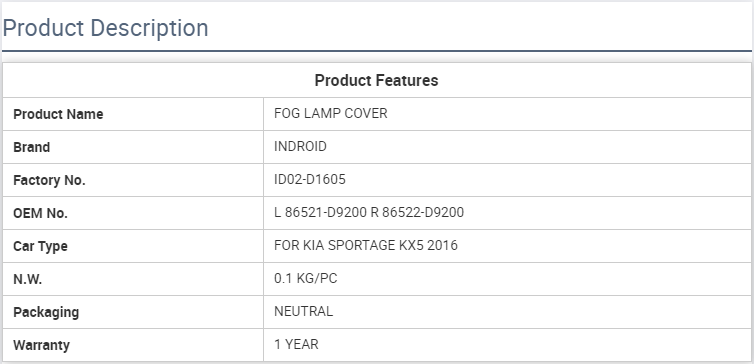The width and height of the screenshot is (754, 364).
Task: Select FOR KIA SPORTAGE KX5 2016 text
Action: [366, 245]
